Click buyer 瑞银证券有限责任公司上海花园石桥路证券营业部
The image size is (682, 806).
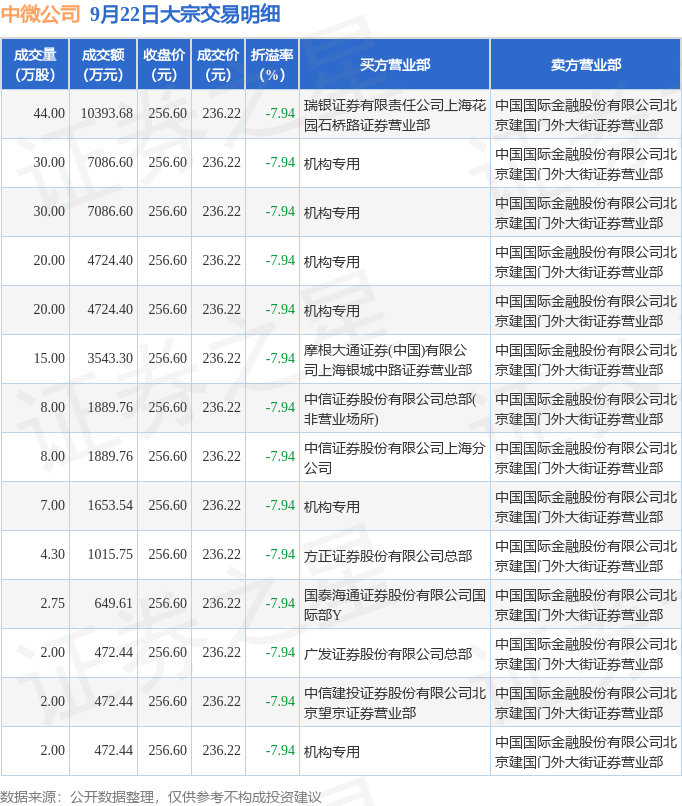click(x=395, y=115)
